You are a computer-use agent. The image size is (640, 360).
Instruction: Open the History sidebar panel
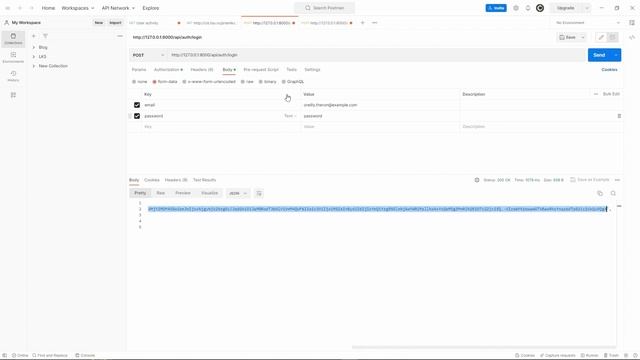pyautogui.click(x=13, y=76)
